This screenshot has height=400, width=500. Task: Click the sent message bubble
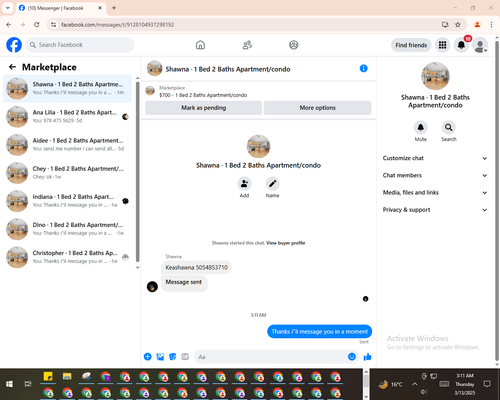pos(319,331)
